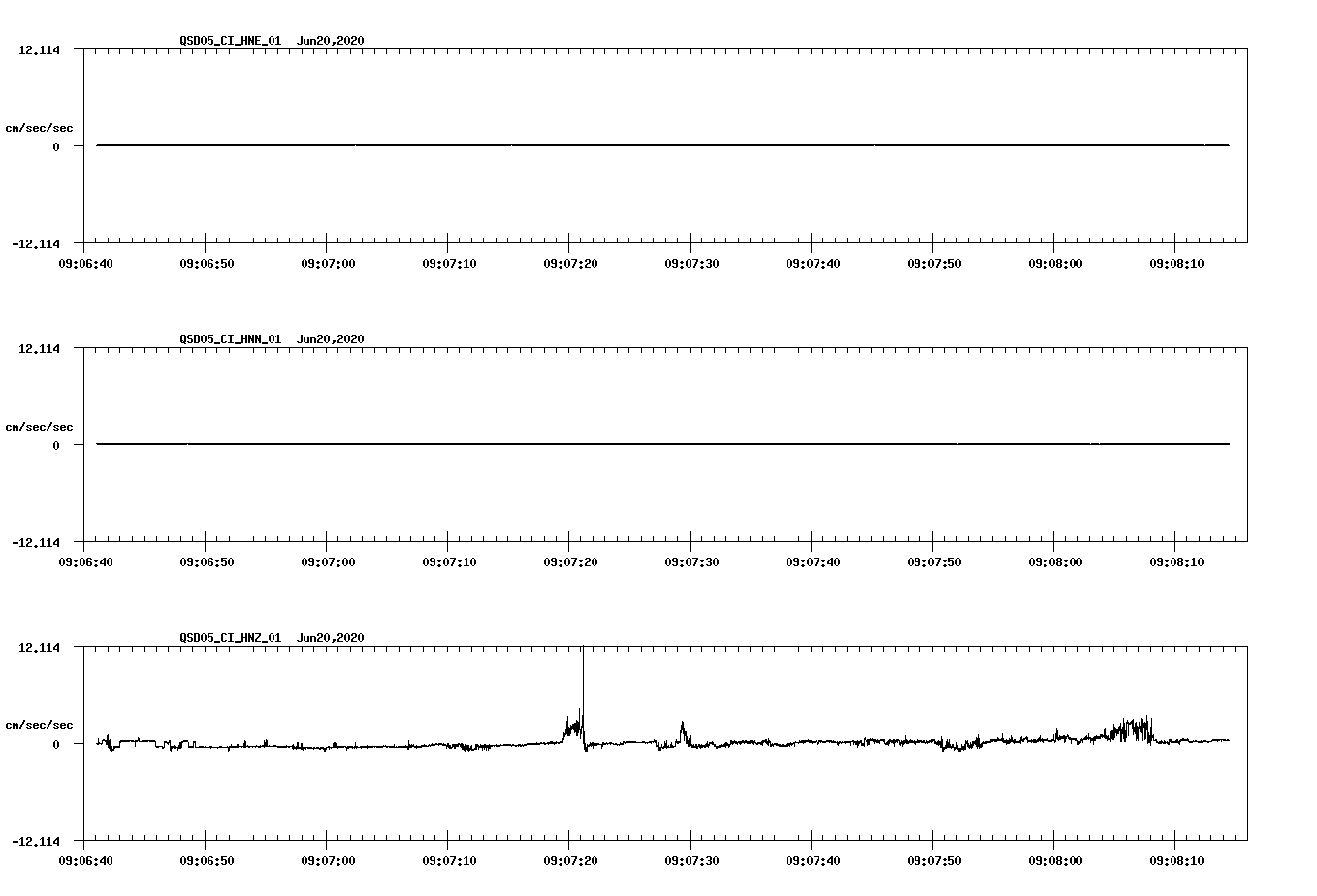Image resolution: width=1317 pixels, height=896 pixels.
Task: Click the 09:07:30 time label under HNZ plot
Action: (x=691, y=861)
